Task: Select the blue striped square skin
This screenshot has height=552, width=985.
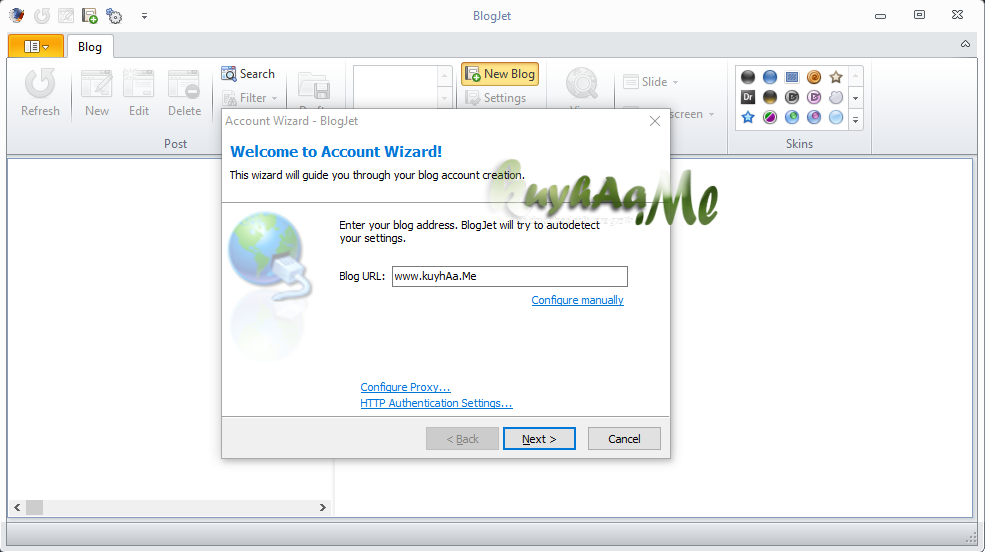Action: click(x=792, y=77)
